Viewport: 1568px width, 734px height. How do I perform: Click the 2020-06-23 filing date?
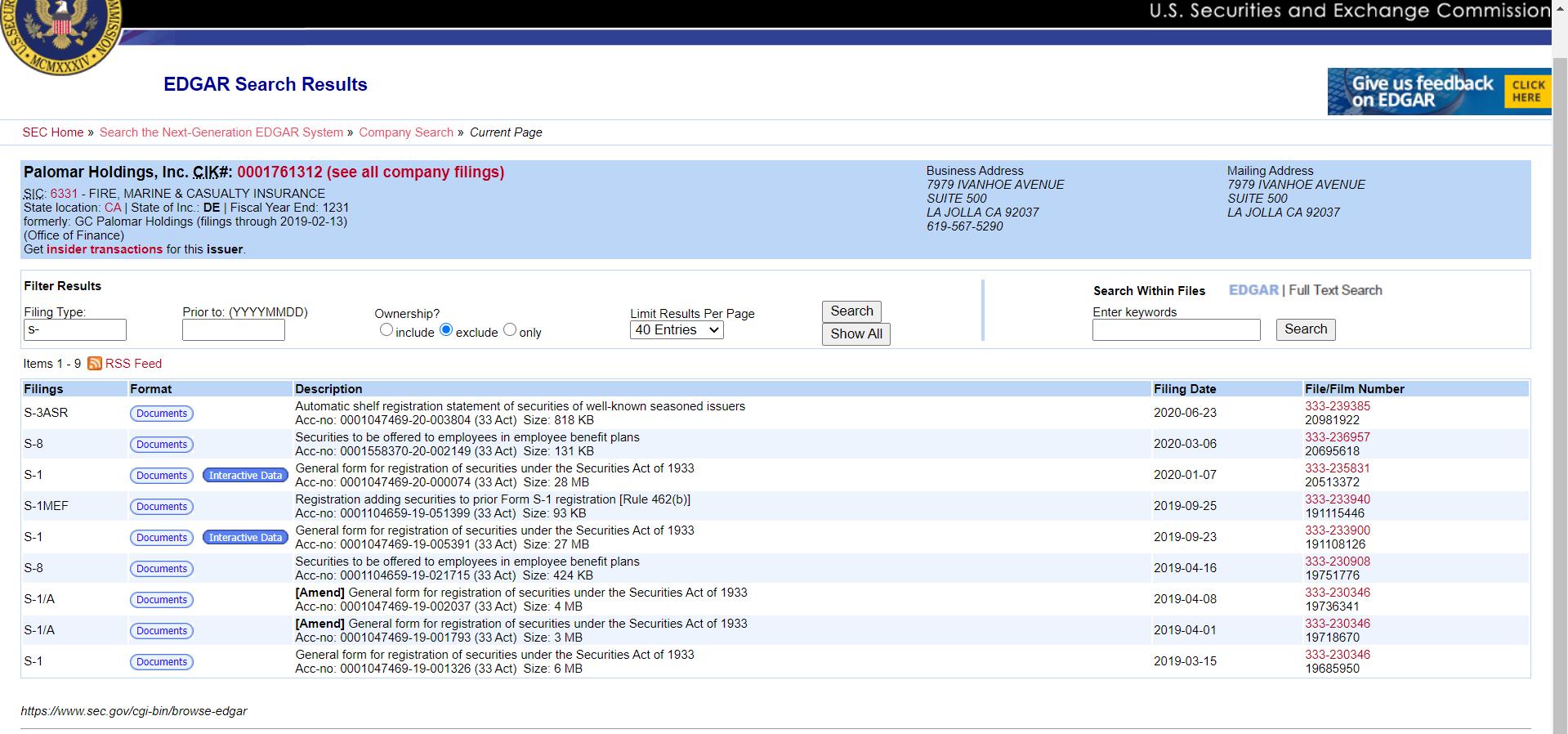click(x=1185, y=413)
